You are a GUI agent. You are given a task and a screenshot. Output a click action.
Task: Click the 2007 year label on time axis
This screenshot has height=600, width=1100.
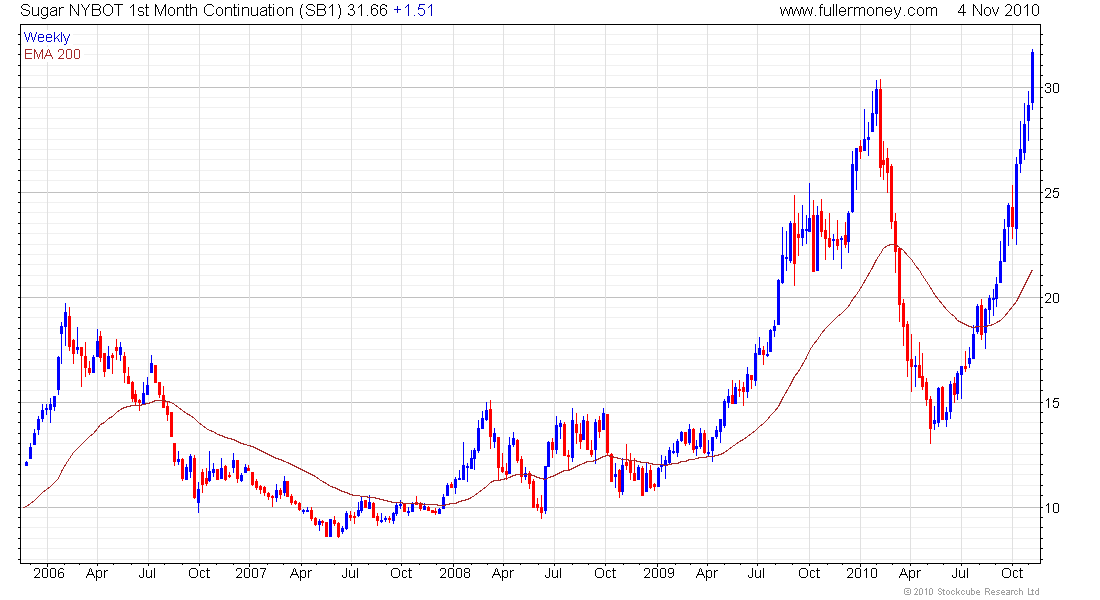250,573
